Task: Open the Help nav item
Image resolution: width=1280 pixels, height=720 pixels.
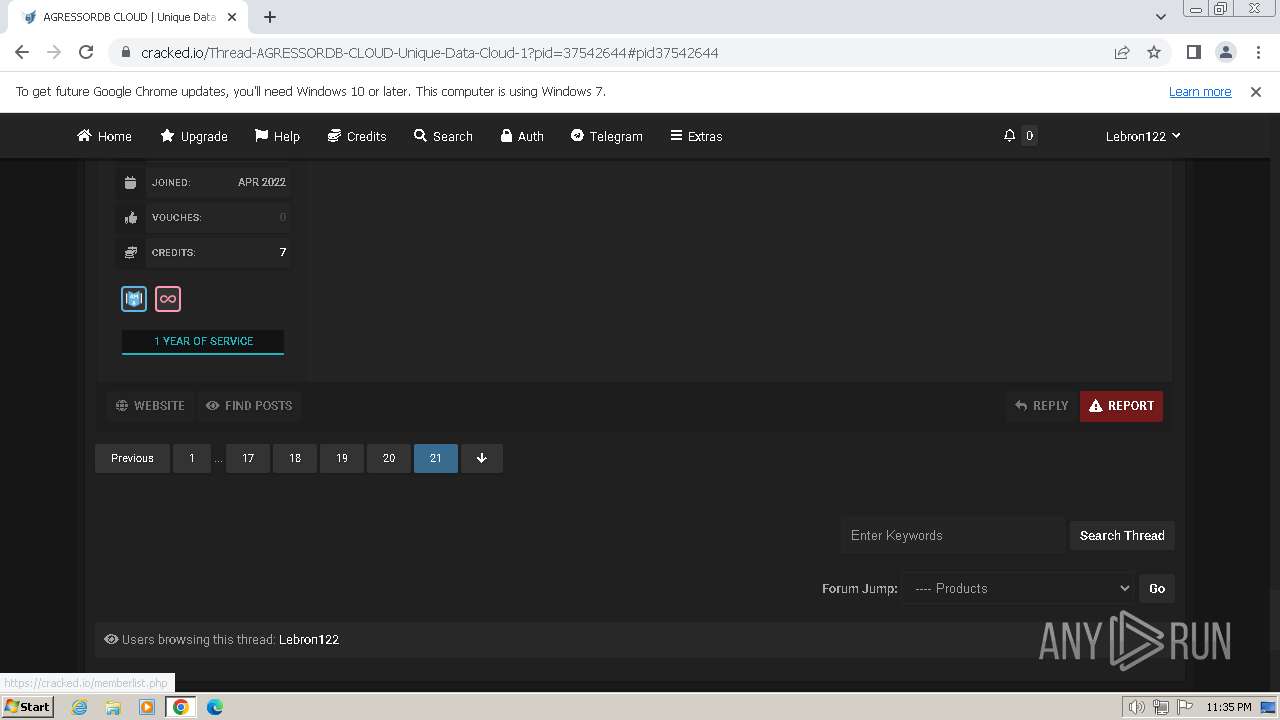Action: tap(277, 136)
